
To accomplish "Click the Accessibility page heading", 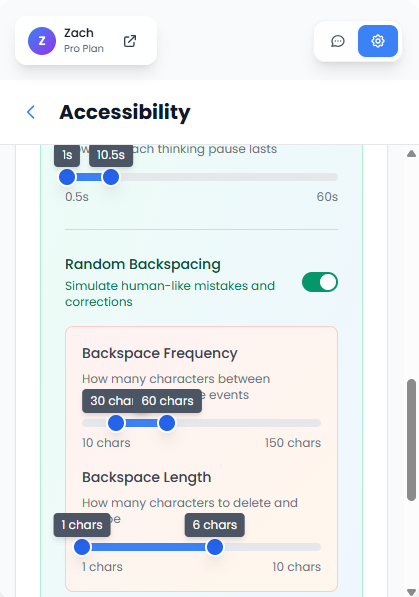I will click(x=125, y=112).
